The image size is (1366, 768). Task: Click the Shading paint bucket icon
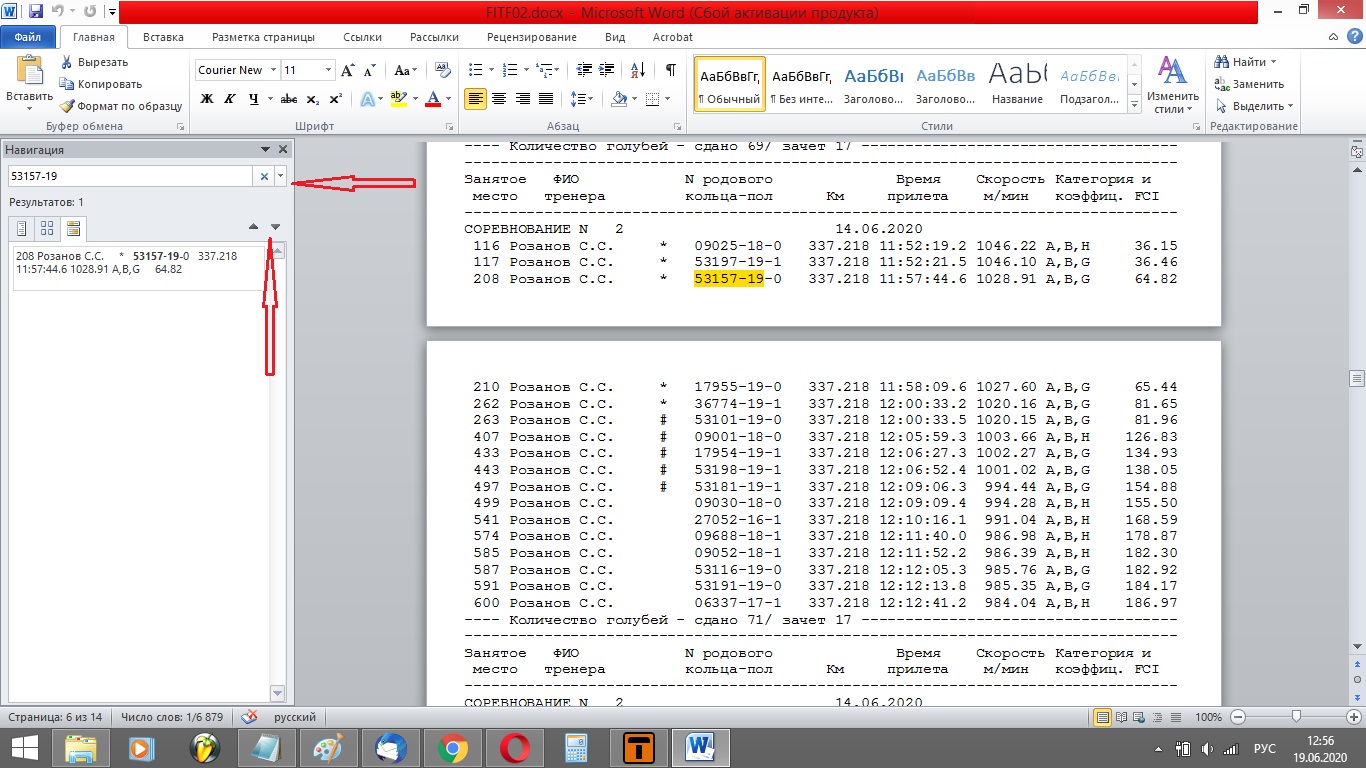[x=619, y=99]
